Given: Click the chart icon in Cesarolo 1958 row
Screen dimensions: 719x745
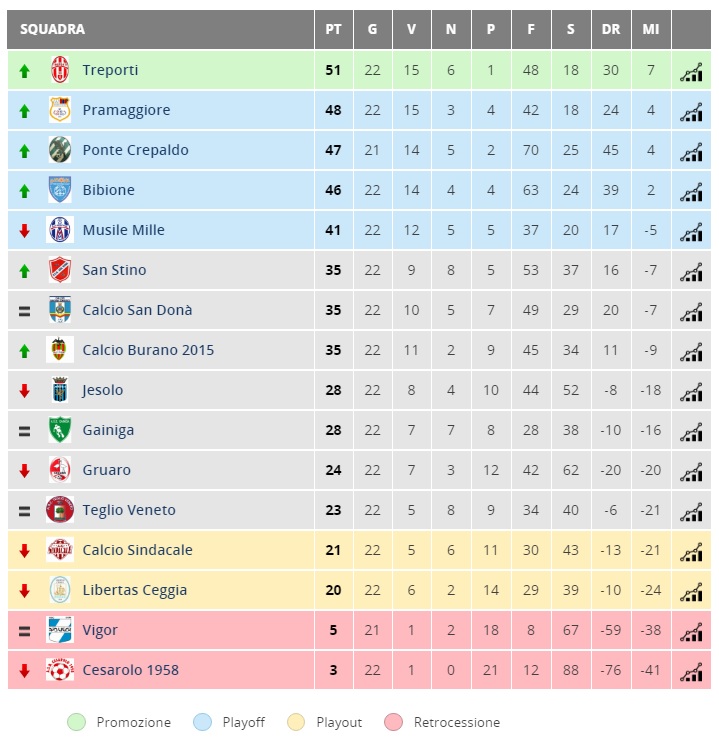Looking at the screenshot, I should tap(691, 671).
